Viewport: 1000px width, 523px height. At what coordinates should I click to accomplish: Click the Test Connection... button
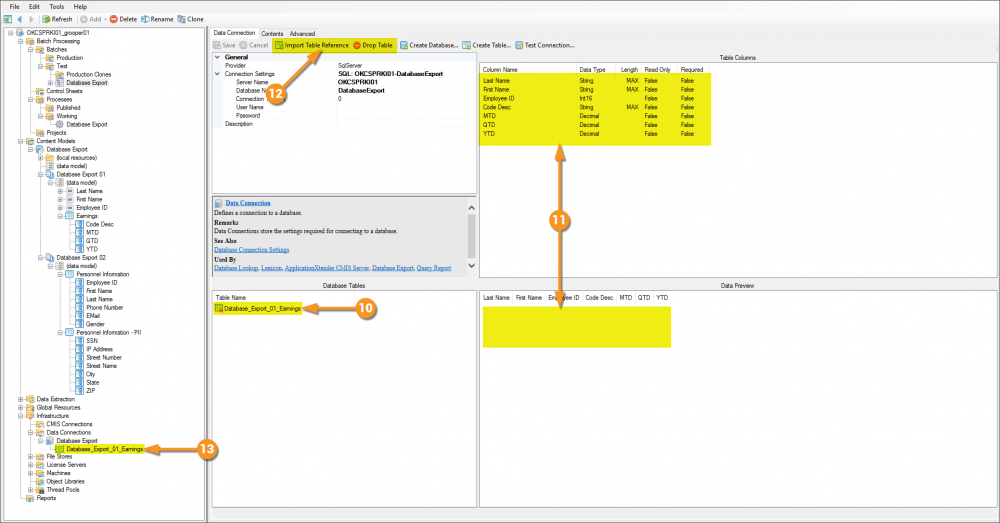pyautogui.click(x=545, y=45)
